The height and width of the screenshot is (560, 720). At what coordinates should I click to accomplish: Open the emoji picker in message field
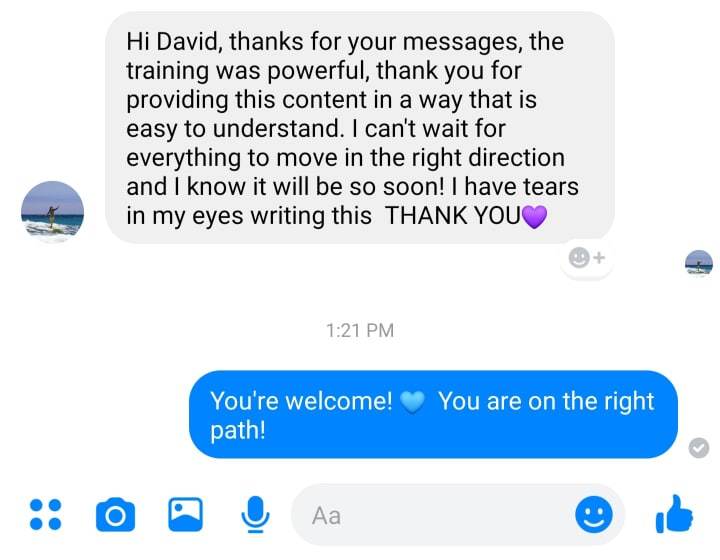coord(594,515)
